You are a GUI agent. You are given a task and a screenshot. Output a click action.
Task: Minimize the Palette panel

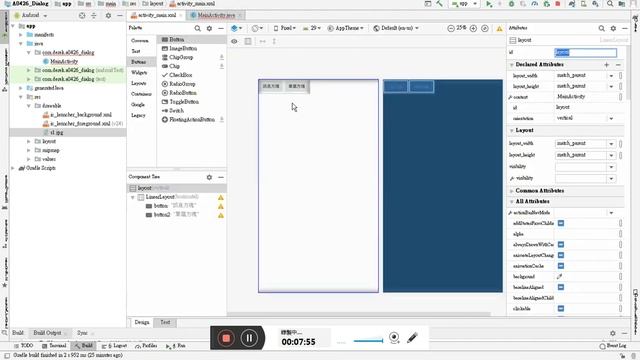point(221,28)
